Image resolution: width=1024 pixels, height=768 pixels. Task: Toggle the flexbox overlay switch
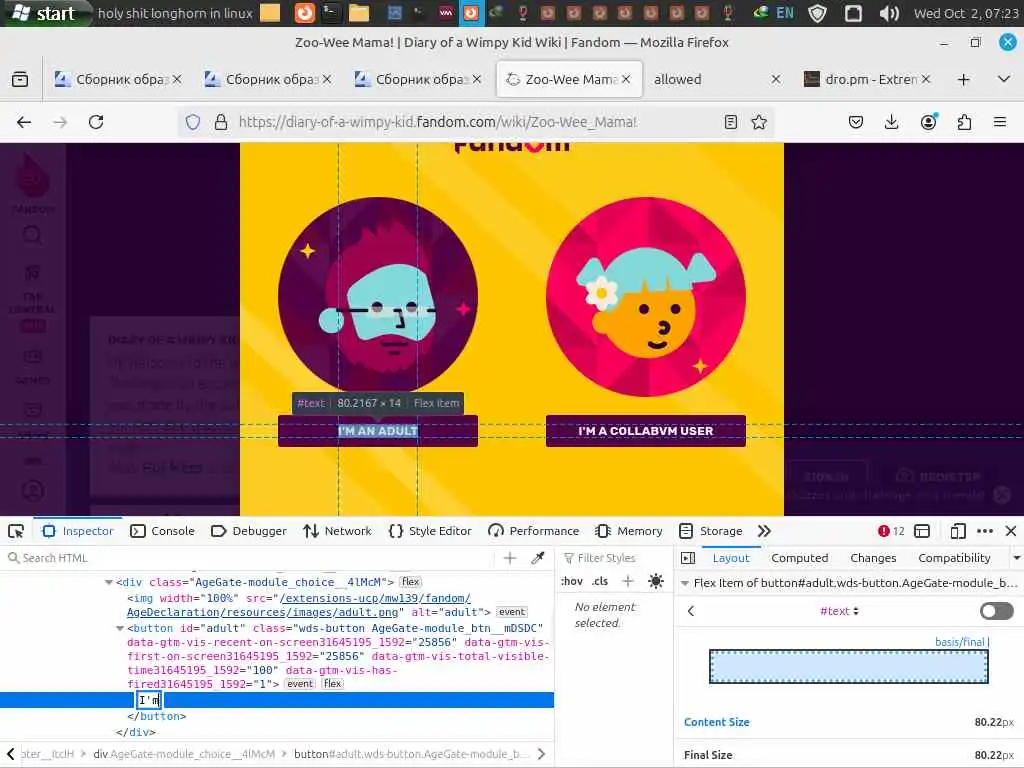pos(997,611)
